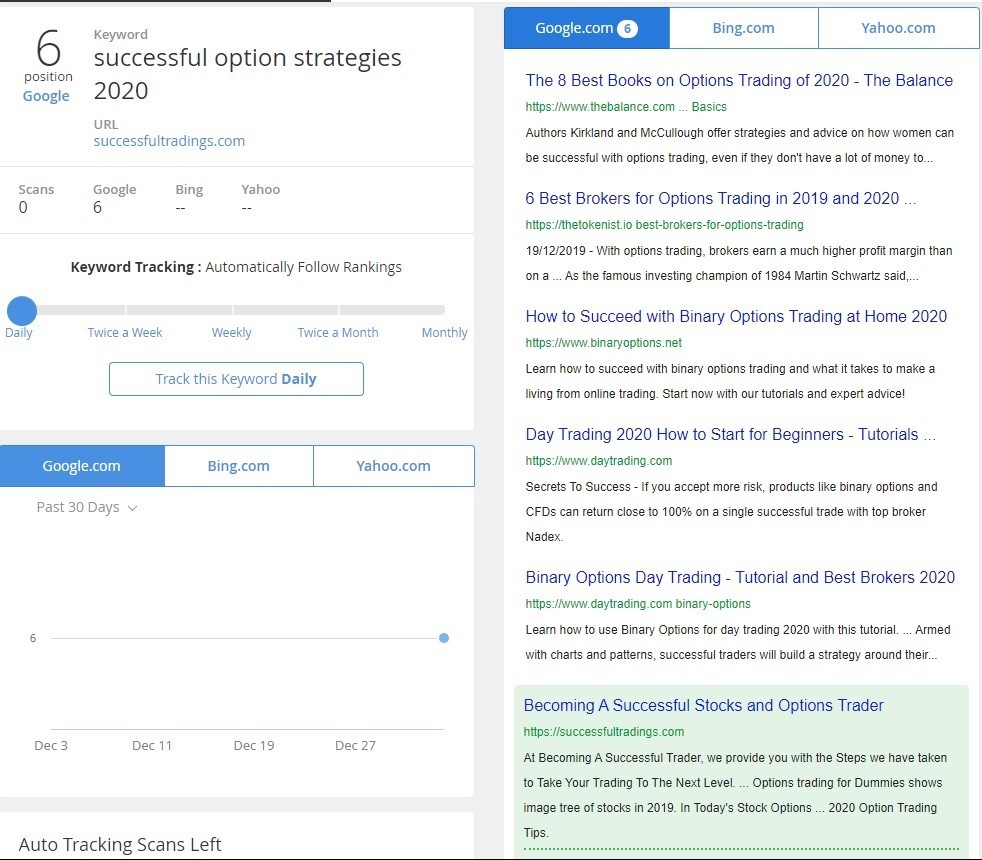Open How to Succeed with Binary Options result

(736, 316)
